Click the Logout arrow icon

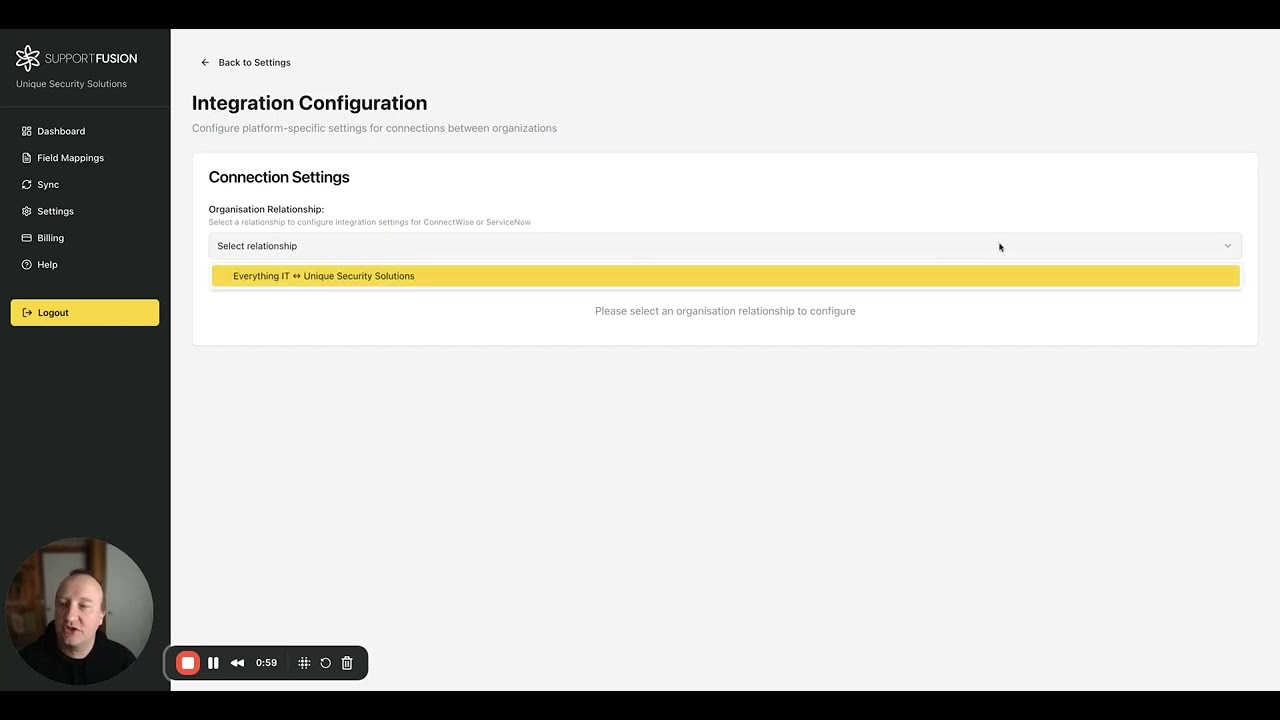point(27,313)
